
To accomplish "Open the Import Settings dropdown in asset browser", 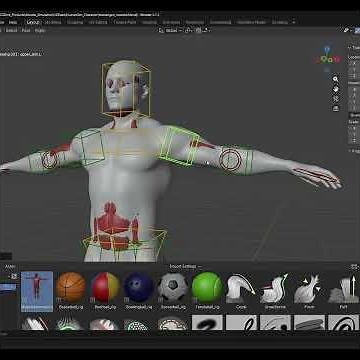I will [185, 266].
